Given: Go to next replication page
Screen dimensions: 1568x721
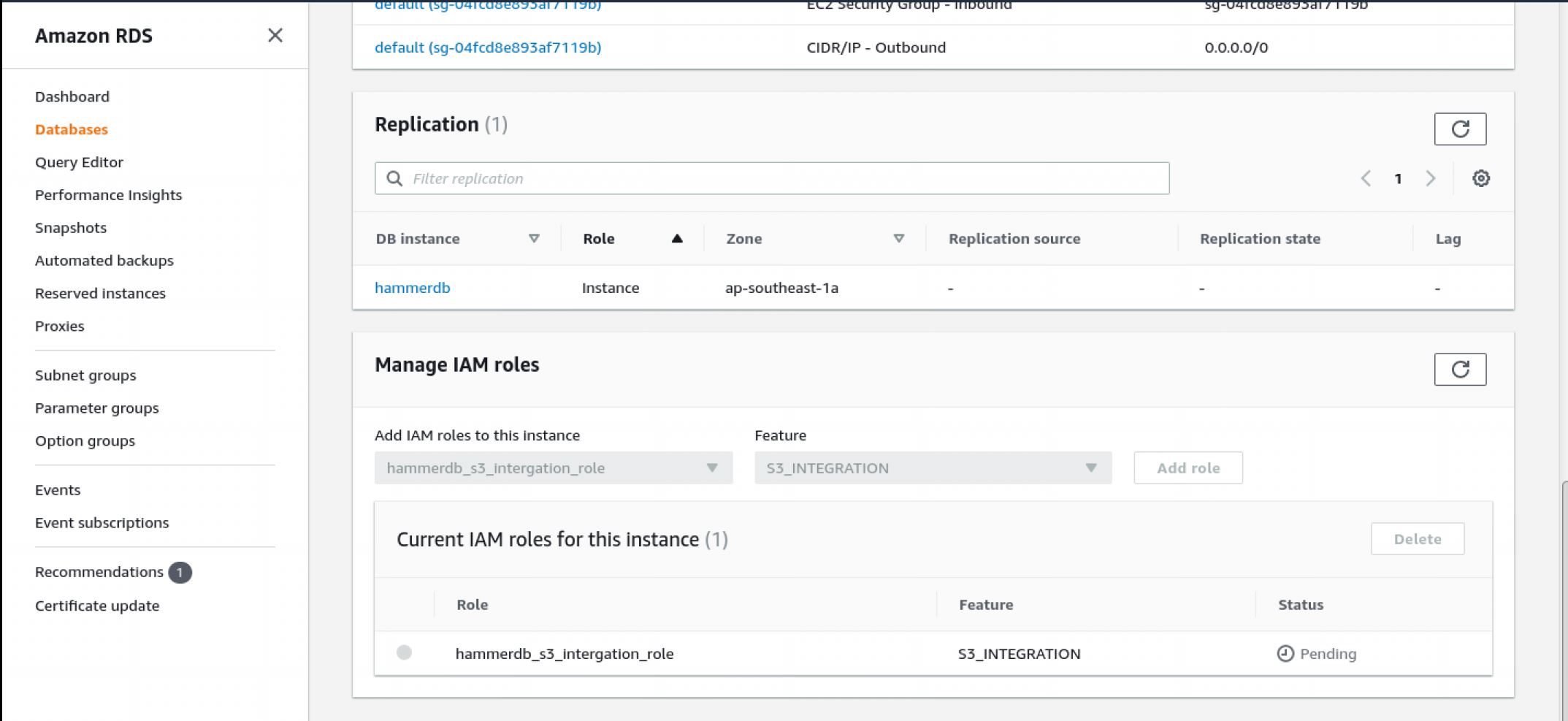Looking at the screenshot, I should 1430,178.
